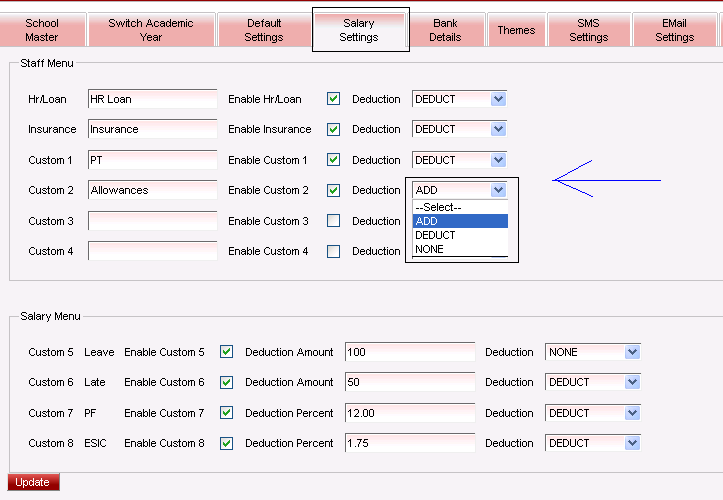Open the Default Settings tab
The width and height of the screenshot is (723, 500).
coord(263,30)
